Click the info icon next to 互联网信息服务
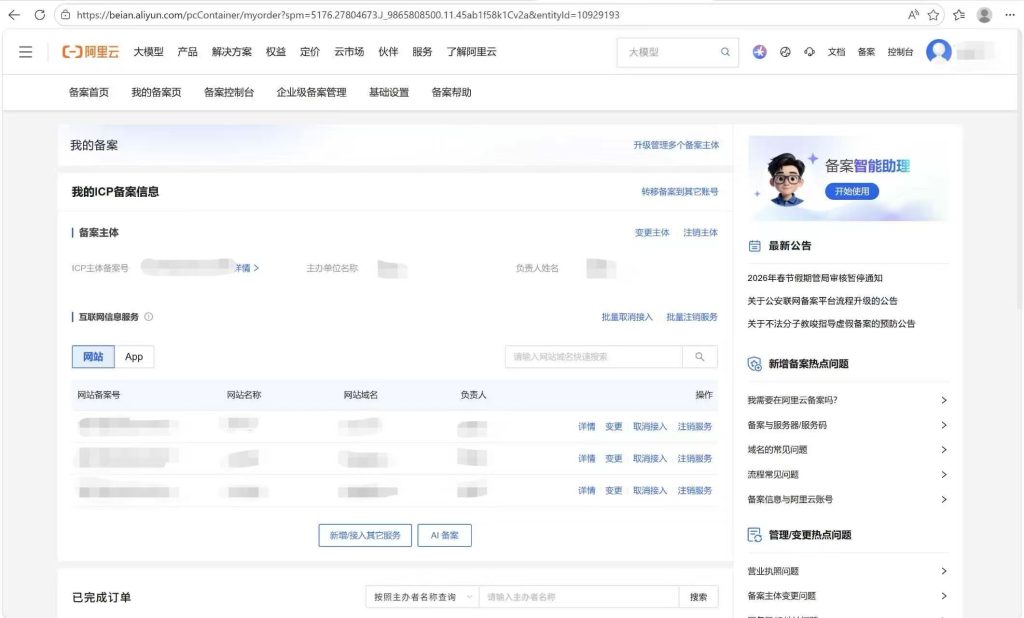1024x618 pixels. (149, 317)
